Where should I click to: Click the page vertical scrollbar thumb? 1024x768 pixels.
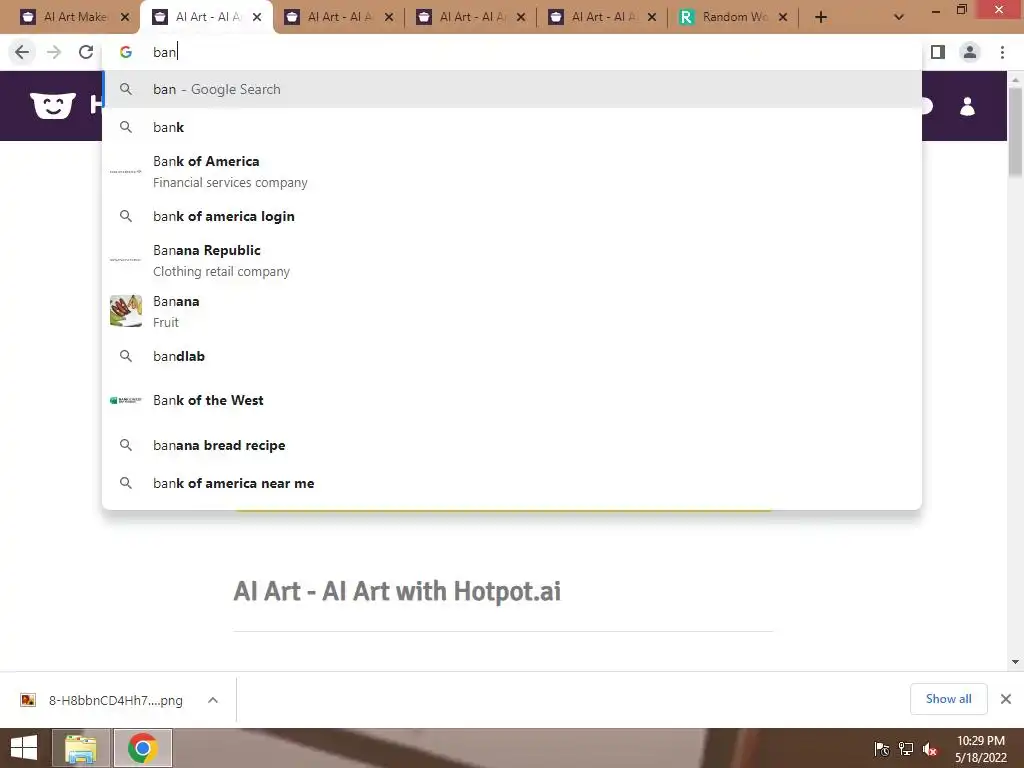click(1015, 131)
